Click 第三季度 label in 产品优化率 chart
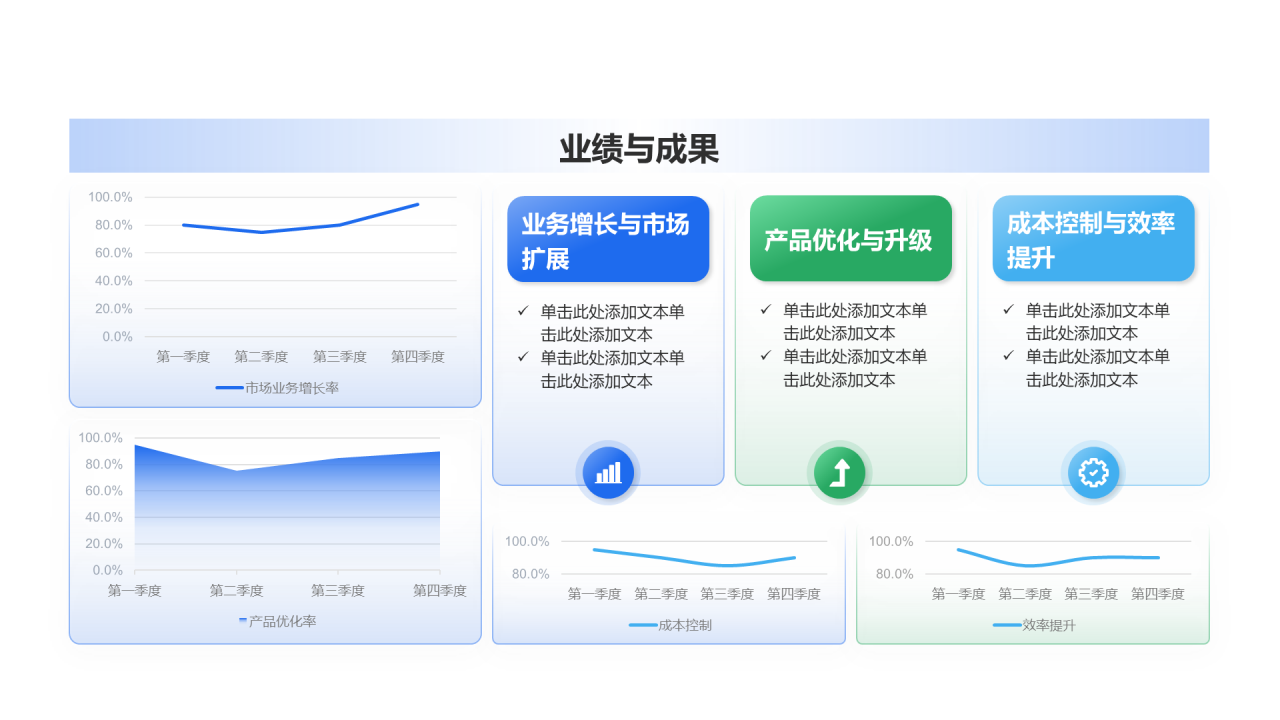 tap(338, 591)
